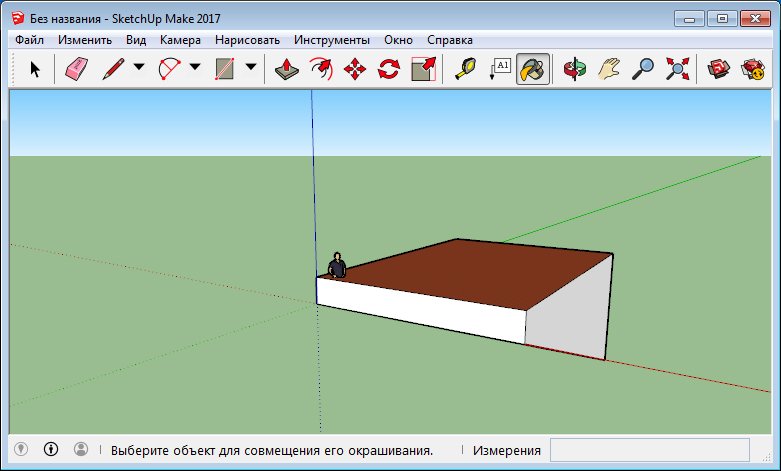781x471 pixels.
Task: Open the Камера menu
Action: [180, 40]
